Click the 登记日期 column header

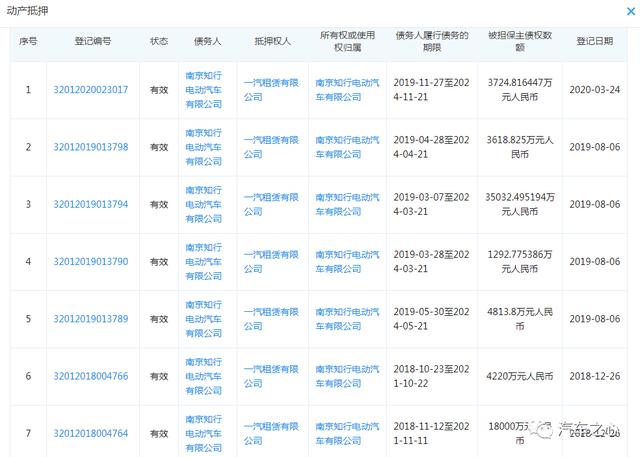tap(595, 41)
